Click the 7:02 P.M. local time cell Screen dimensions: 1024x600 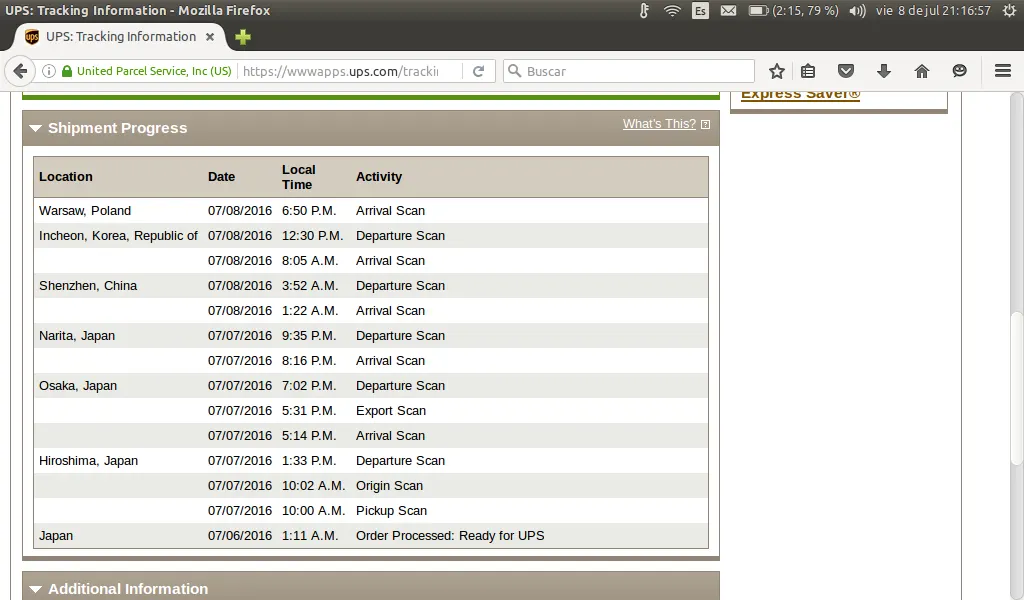pyautogui.click(x=309, y=386)
